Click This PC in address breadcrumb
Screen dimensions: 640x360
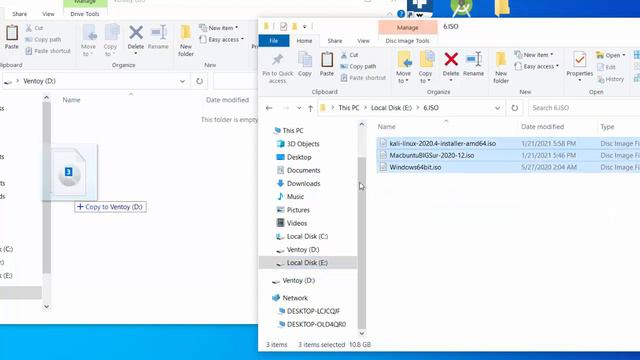tap(349, 108)
